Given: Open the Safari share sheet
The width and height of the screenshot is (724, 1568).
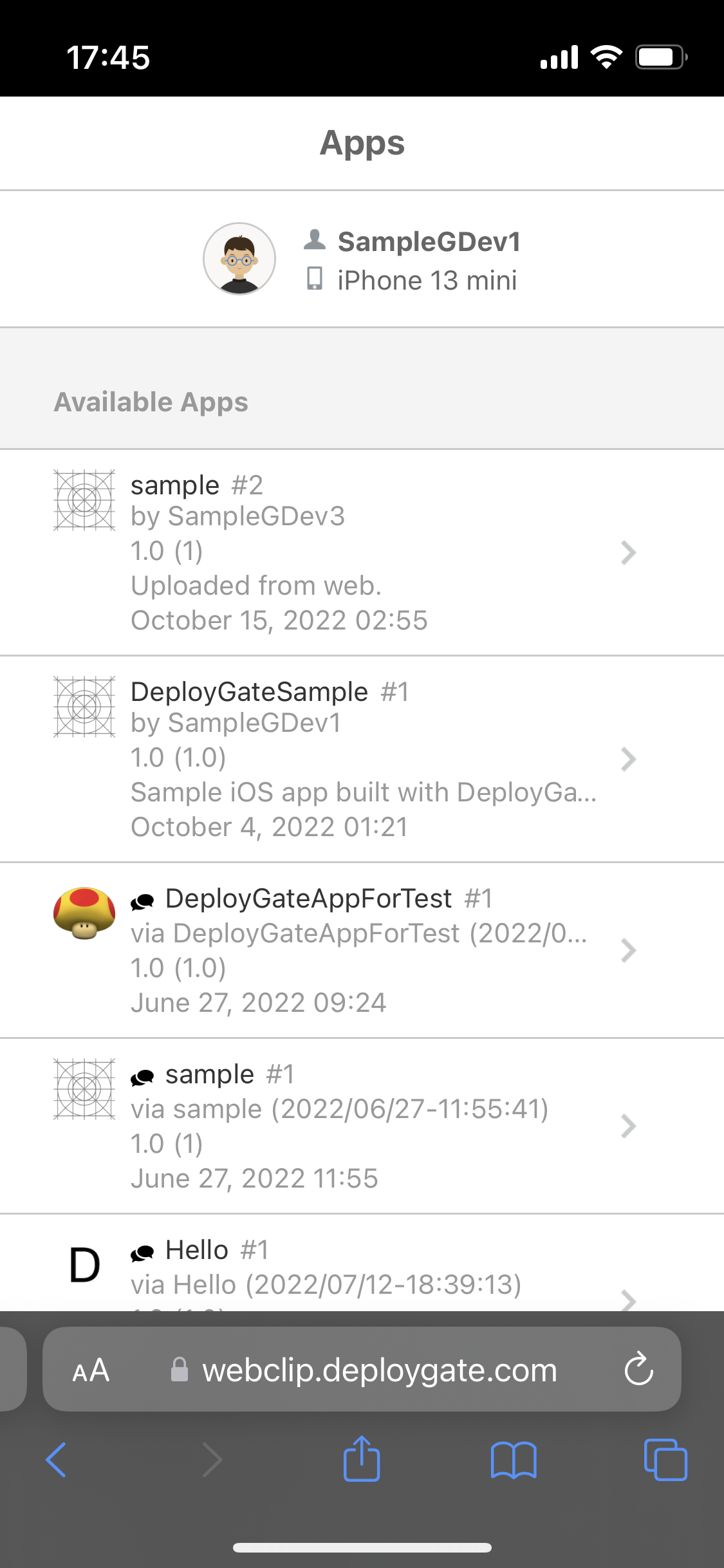Looking at the screenshot, I should (362, 1458).
